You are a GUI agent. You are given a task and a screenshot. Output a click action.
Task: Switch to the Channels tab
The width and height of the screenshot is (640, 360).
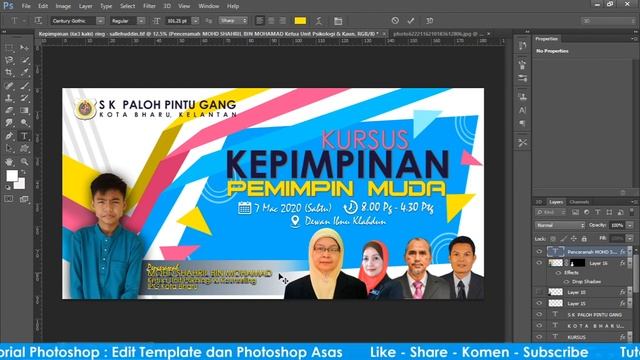(x=579, y=202)
